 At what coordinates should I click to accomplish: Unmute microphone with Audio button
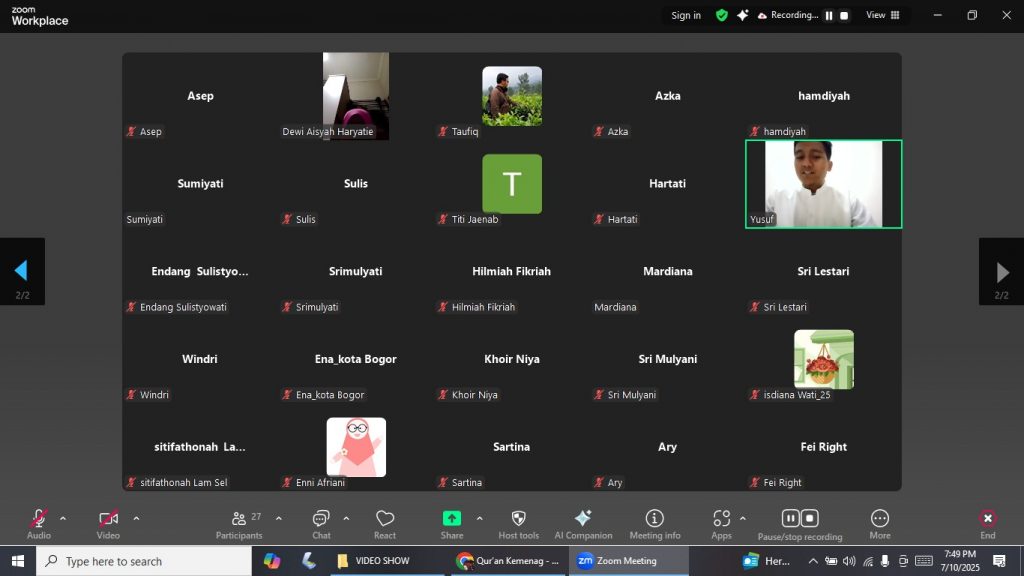point(39,518)
